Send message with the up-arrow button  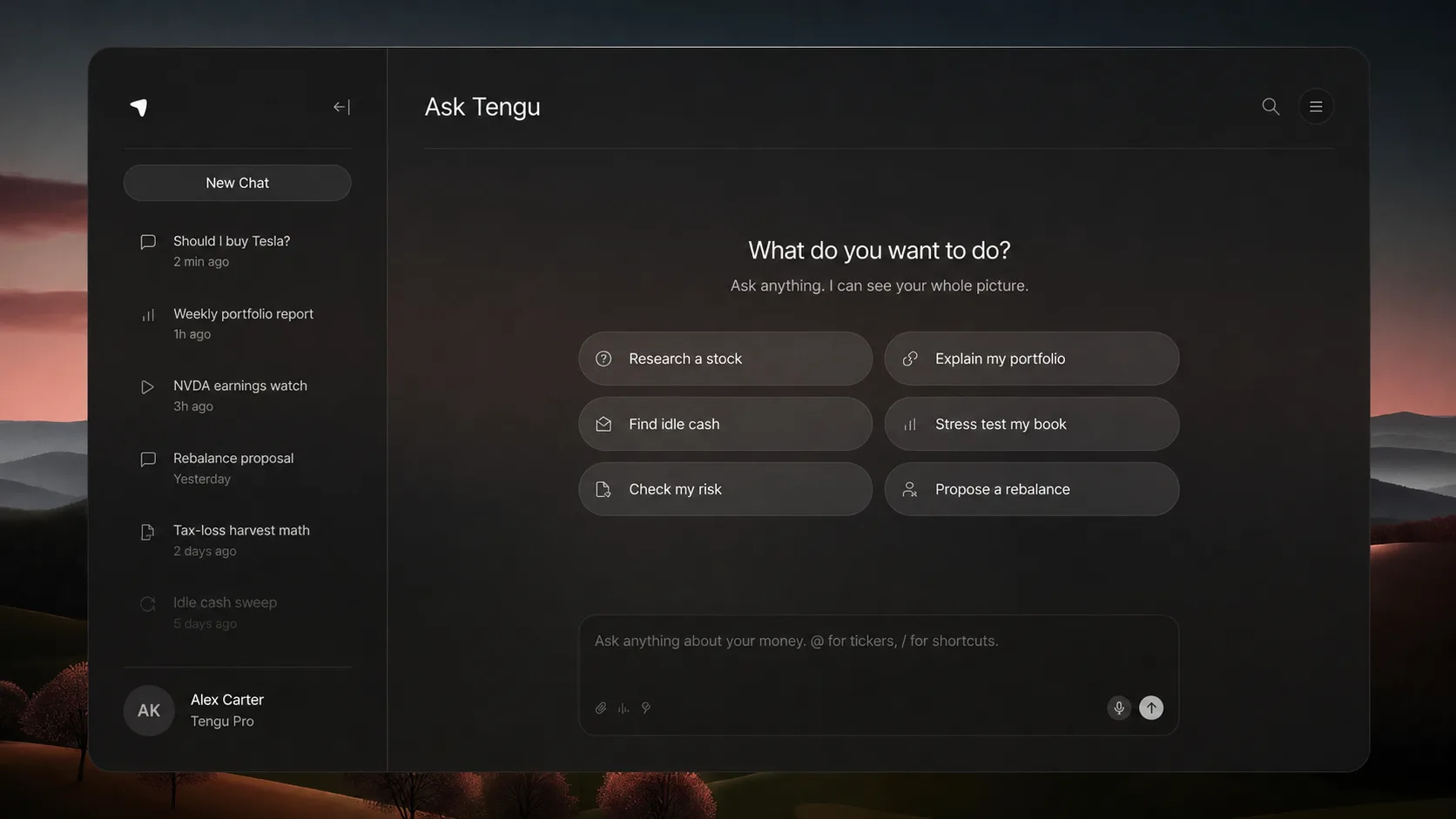point(1151,708)
